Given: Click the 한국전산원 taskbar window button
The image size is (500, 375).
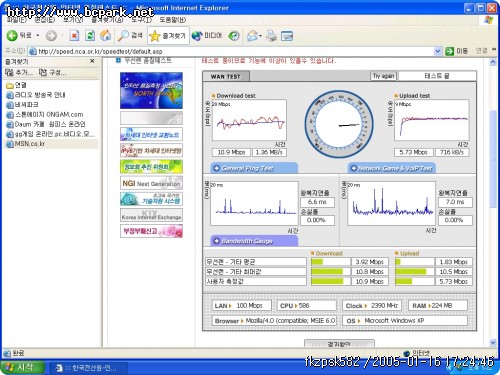Looking at the screenshot, I should point(88,368).
